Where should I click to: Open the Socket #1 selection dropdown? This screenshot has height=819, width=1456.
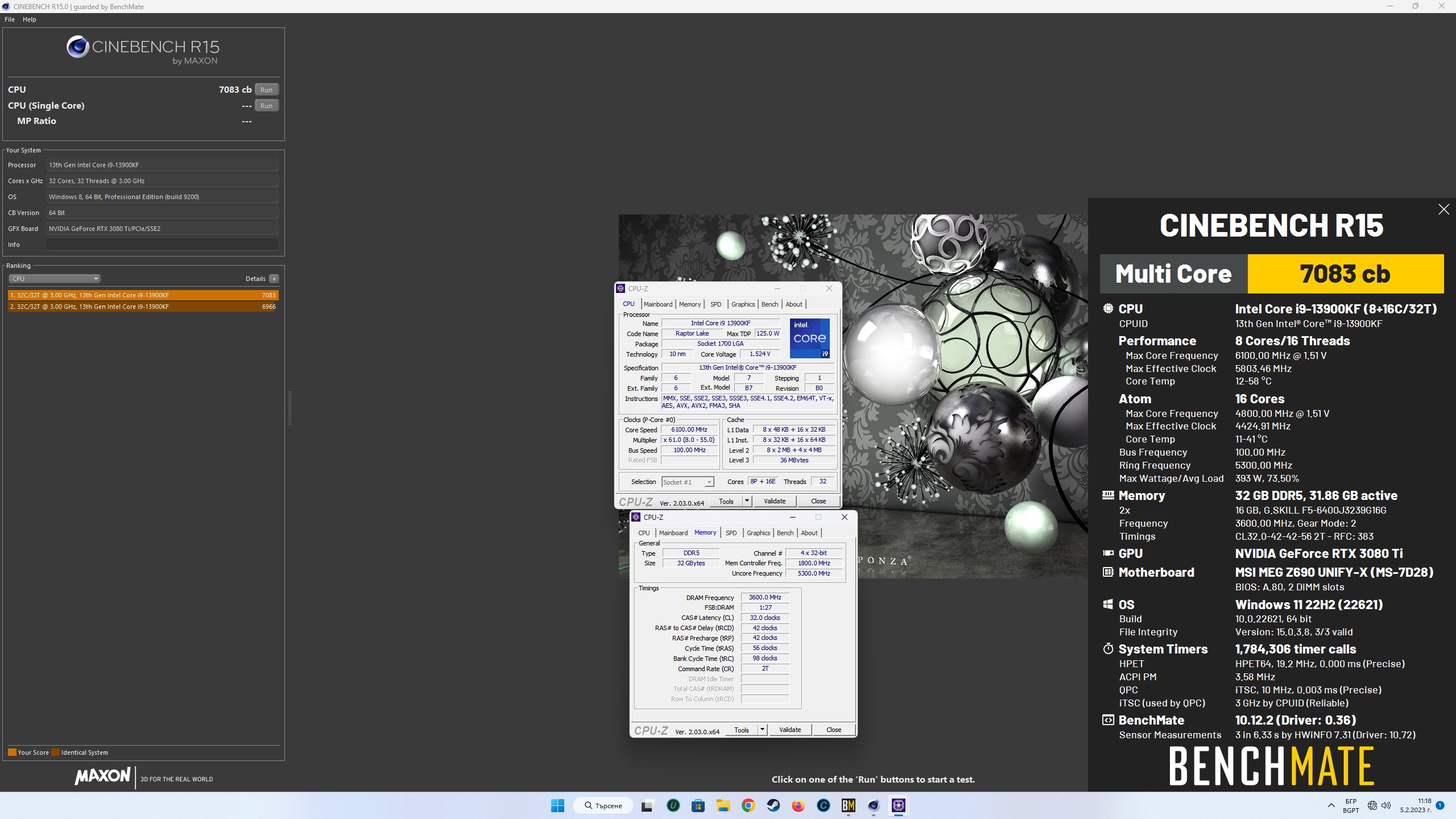(688, 482)
